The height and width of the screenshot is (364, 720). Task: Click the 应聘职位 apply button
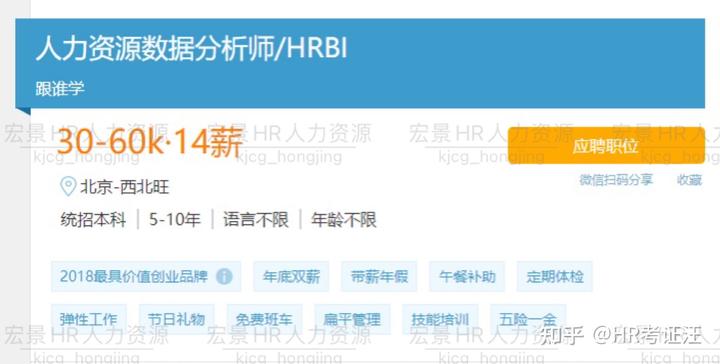coord(606,146)
